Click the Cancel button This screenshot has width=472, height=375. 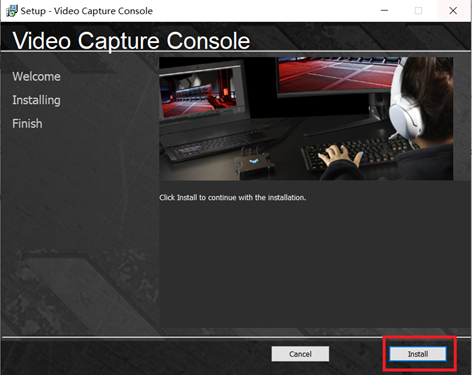300,354
